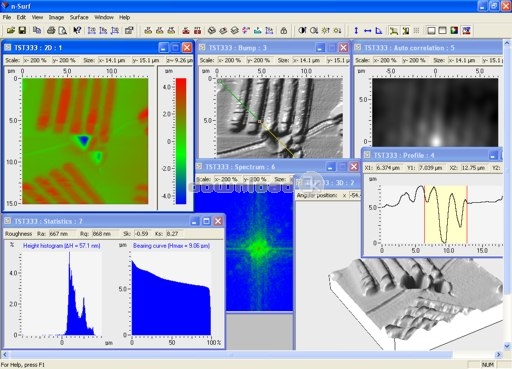Click the X1 field in Profile window
This screenshot has height=369, width=512.
tap(389, 168)
